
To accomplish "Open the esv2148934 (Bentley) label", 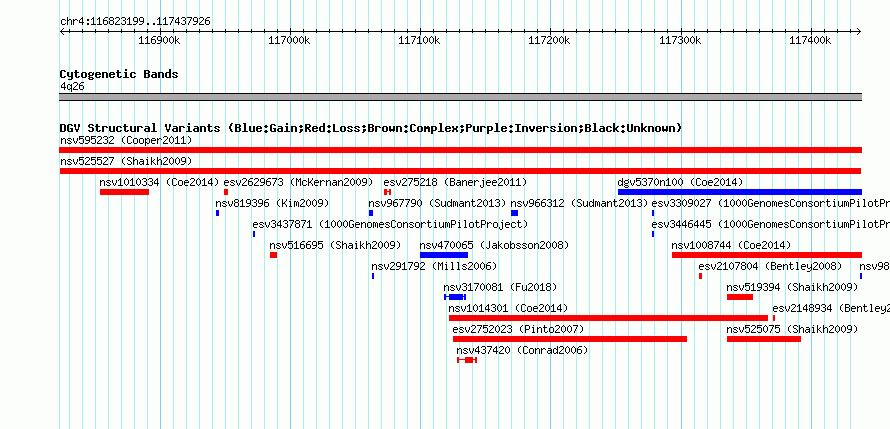I will (831, 308).
